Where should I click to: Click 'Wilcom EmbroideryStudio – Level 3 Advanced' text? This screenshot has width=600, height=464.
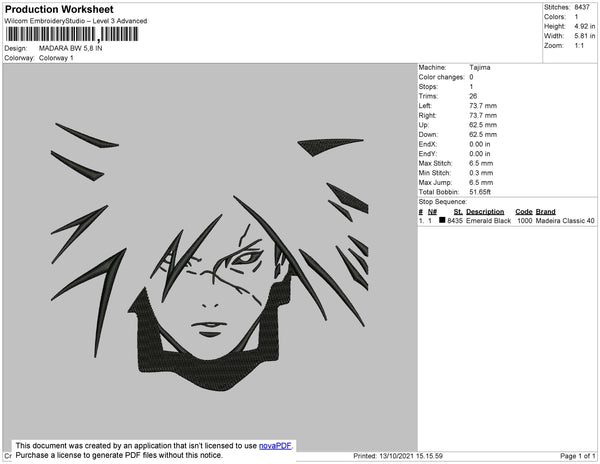click(76, 21)
